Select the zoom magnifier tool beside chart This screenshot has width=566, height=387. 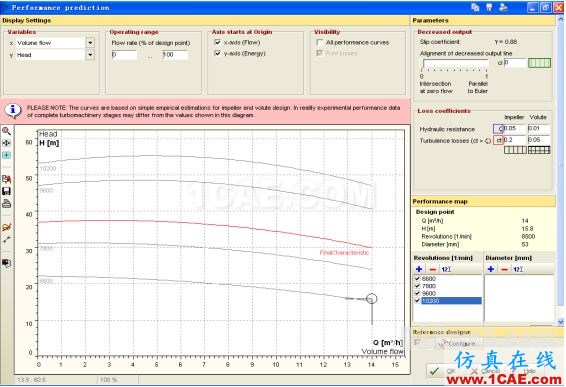pos(6,131)
